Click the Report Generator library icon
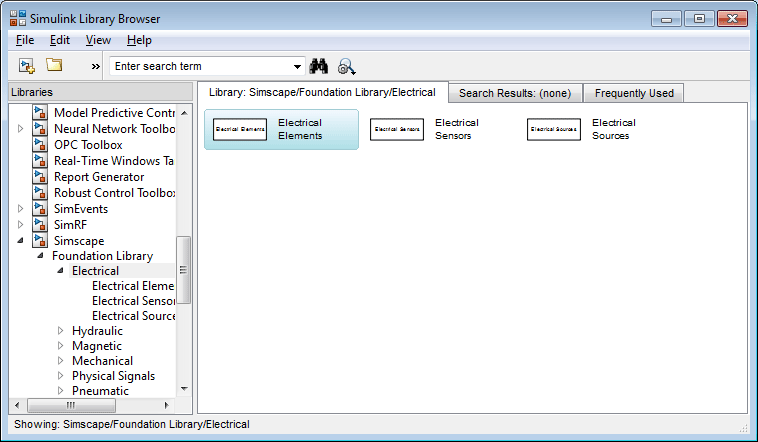The width and height of the screenshot is (758, 442). [x=40, y=176]
